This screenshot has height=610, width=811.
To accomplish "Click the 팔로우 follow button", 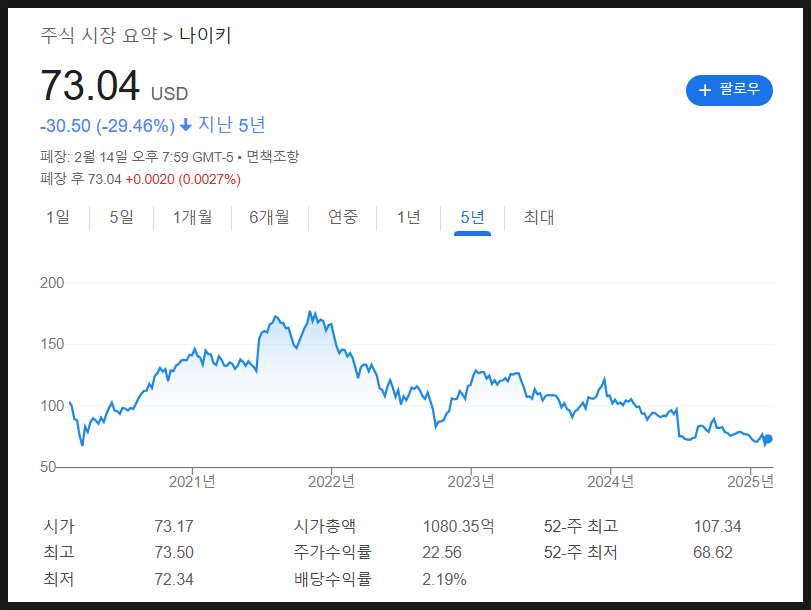I will [x=729, y=91].
